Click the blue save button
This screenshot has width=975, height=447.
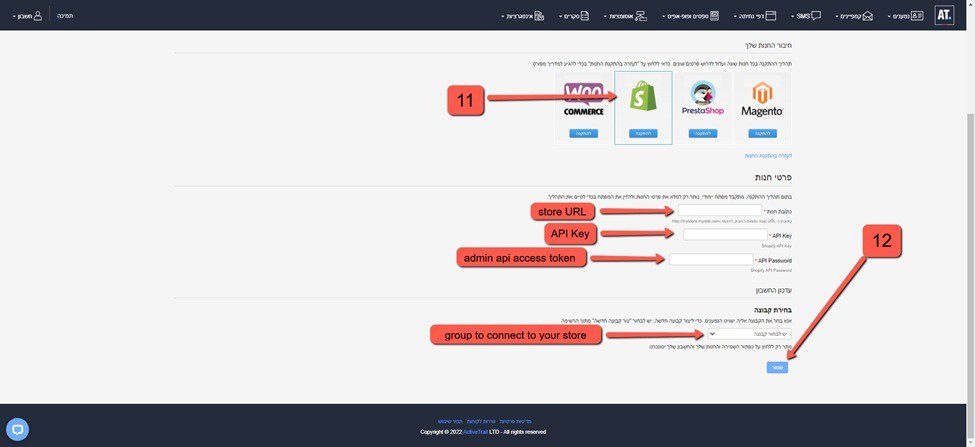click(x=777, y=367)
